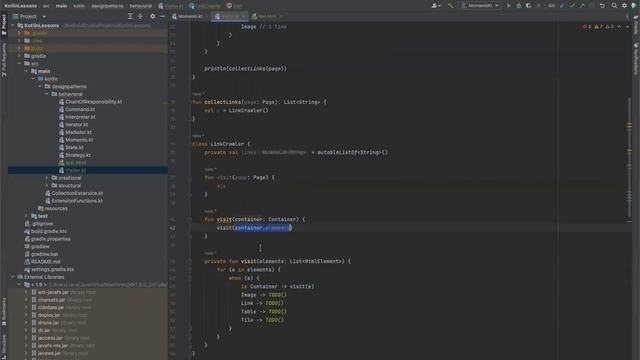Screen dimensions: 640x360
Task: Collapse the behavioral package chevron
Action: click(47, 94)
